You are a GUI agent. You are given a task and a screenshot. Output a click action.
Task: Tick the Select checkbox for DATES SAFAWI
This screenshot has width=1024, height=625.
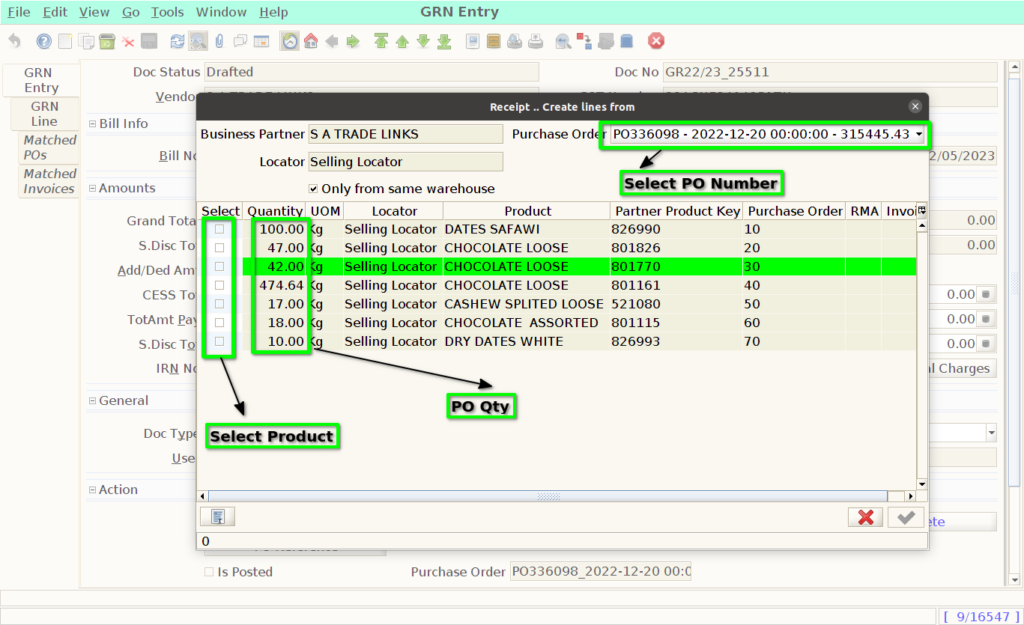tap(219, 229)
